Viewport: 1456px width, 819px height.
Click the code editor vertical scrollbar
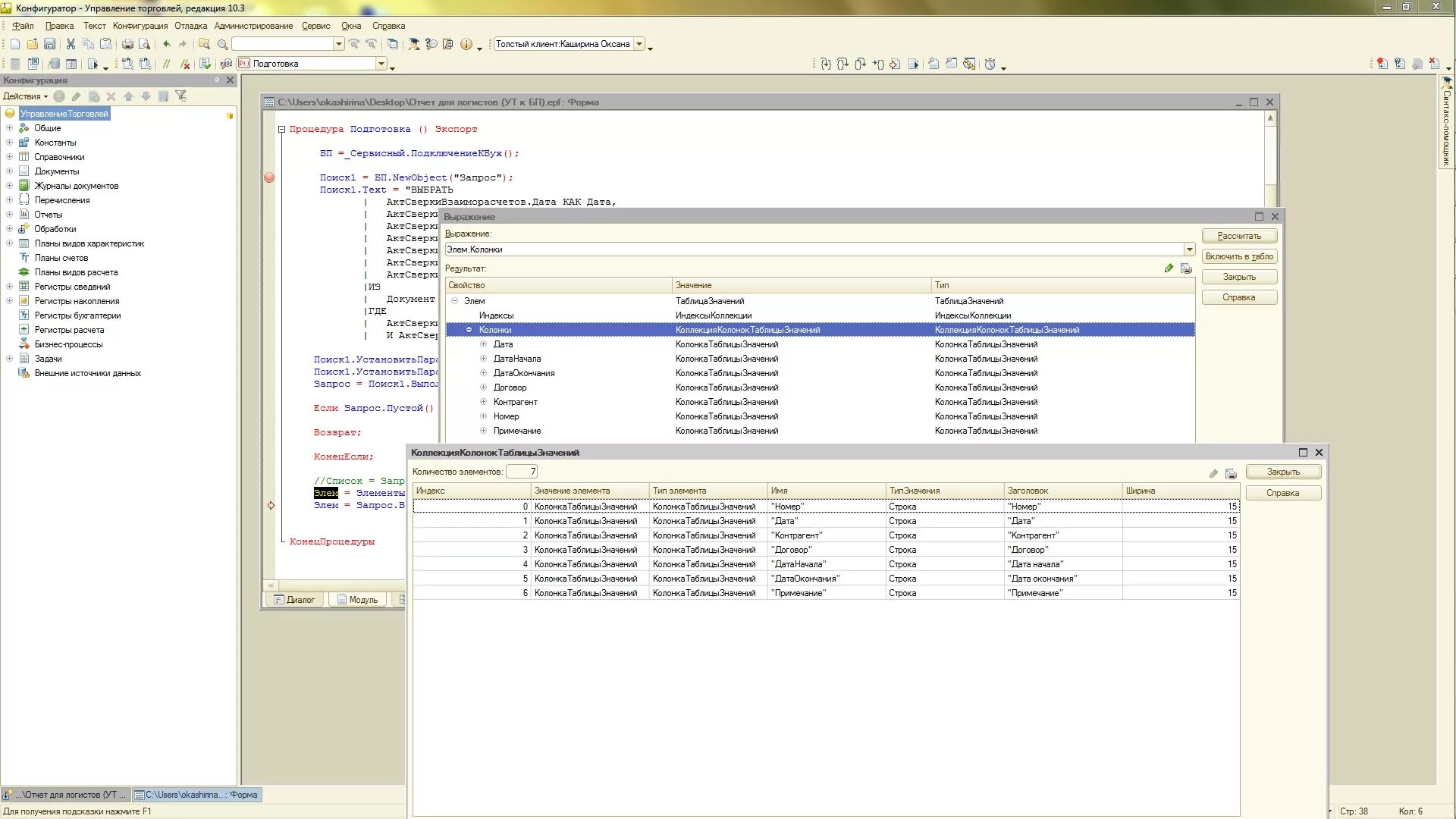click(1271, 159)
